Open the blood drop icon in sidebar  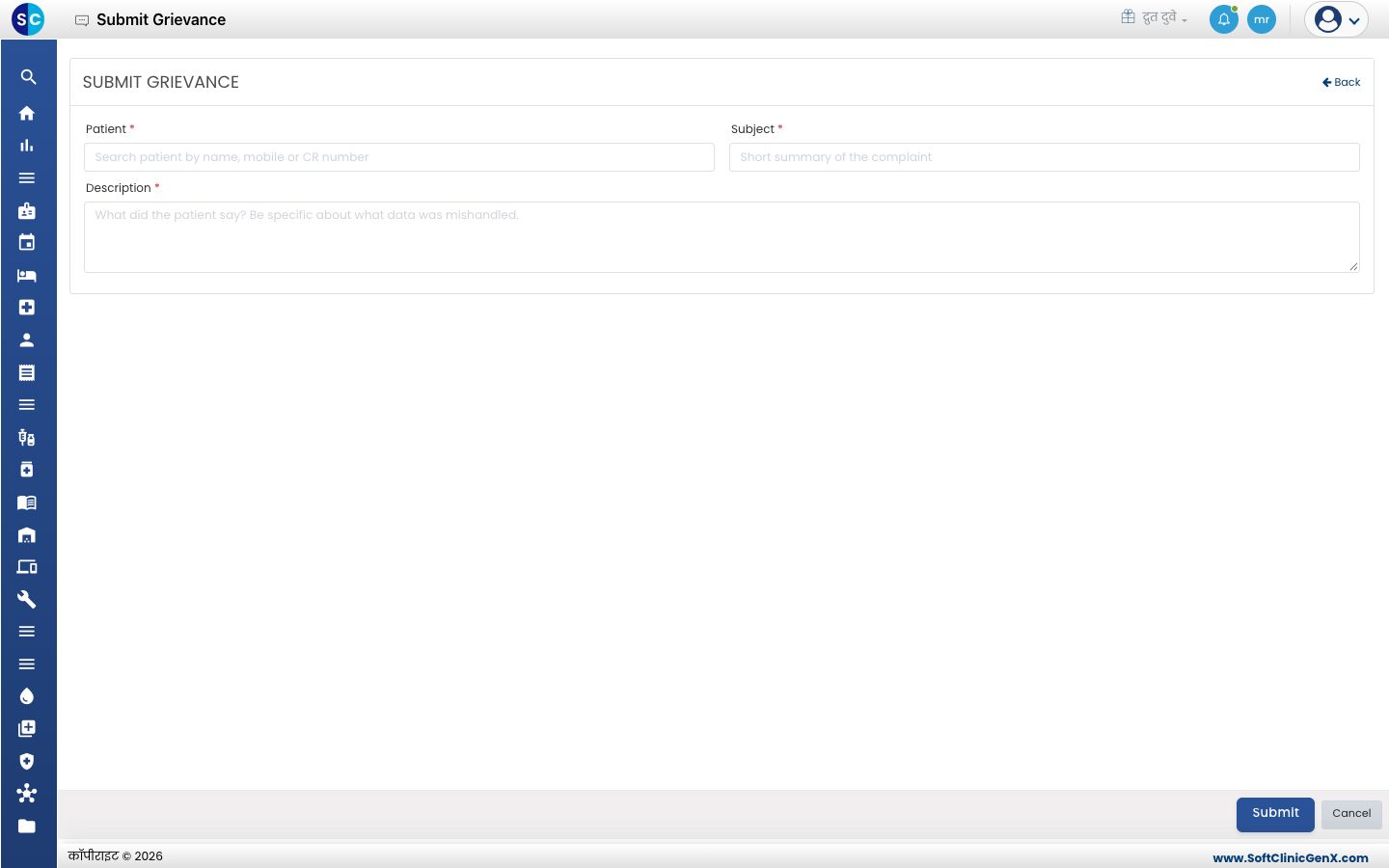pyautogui.click(x=27, y=696)
